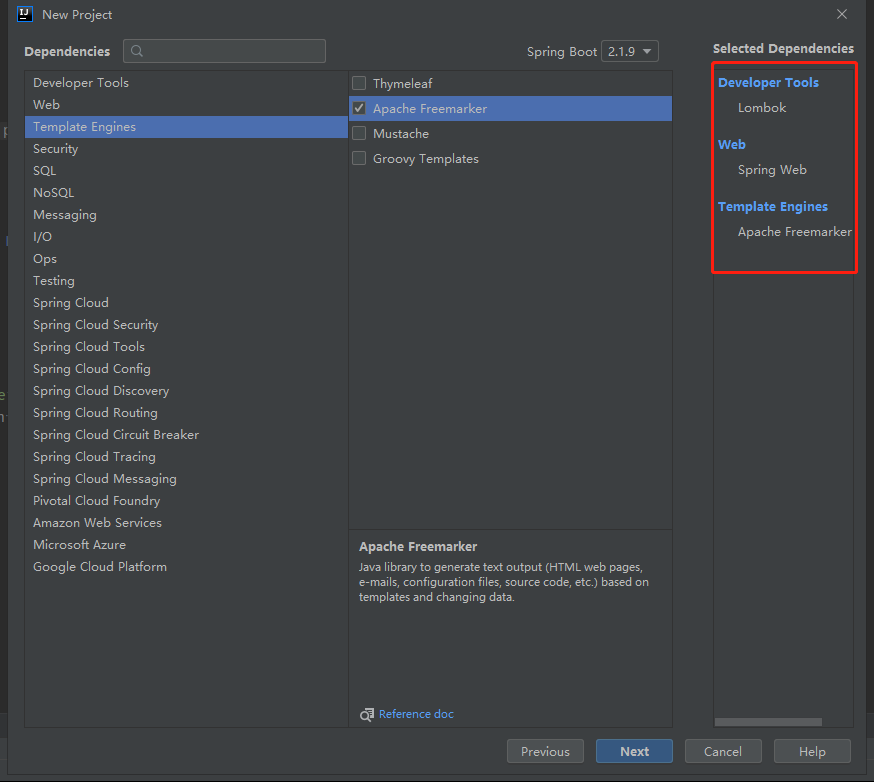Click the Apache Freemarker description title

point(418,547)
